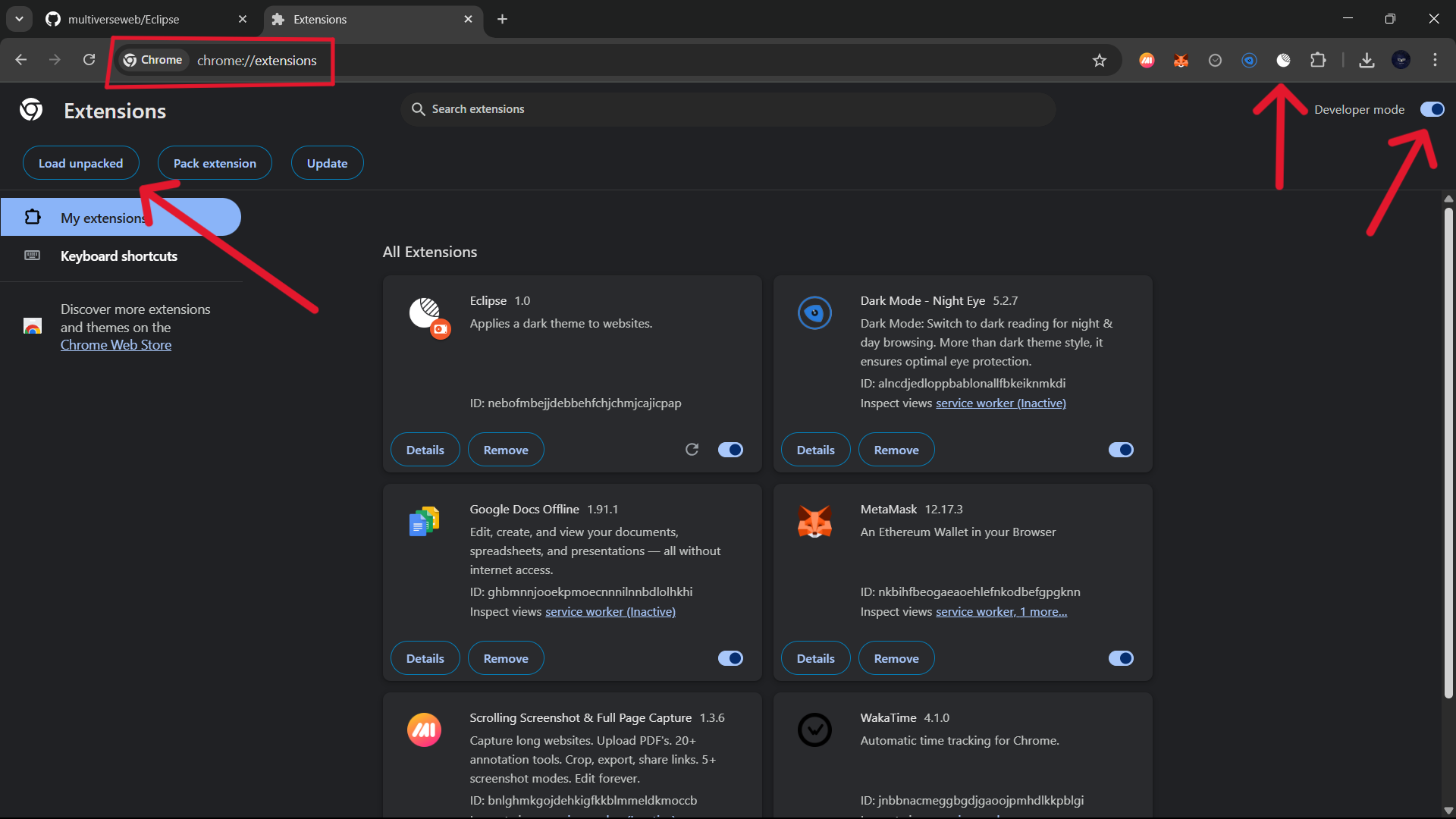The image size is (1456, 819).
Task: Click the Search extensions field
Action: (728, 109)
